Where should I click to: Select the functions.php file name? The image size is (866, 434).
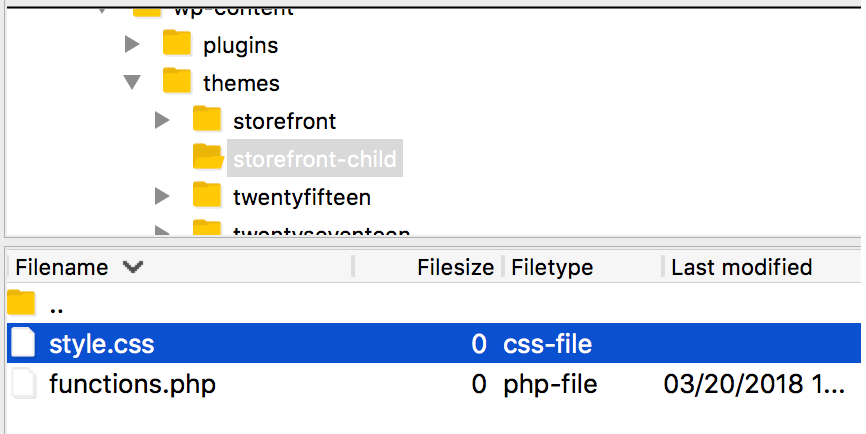tap(132, 383)
